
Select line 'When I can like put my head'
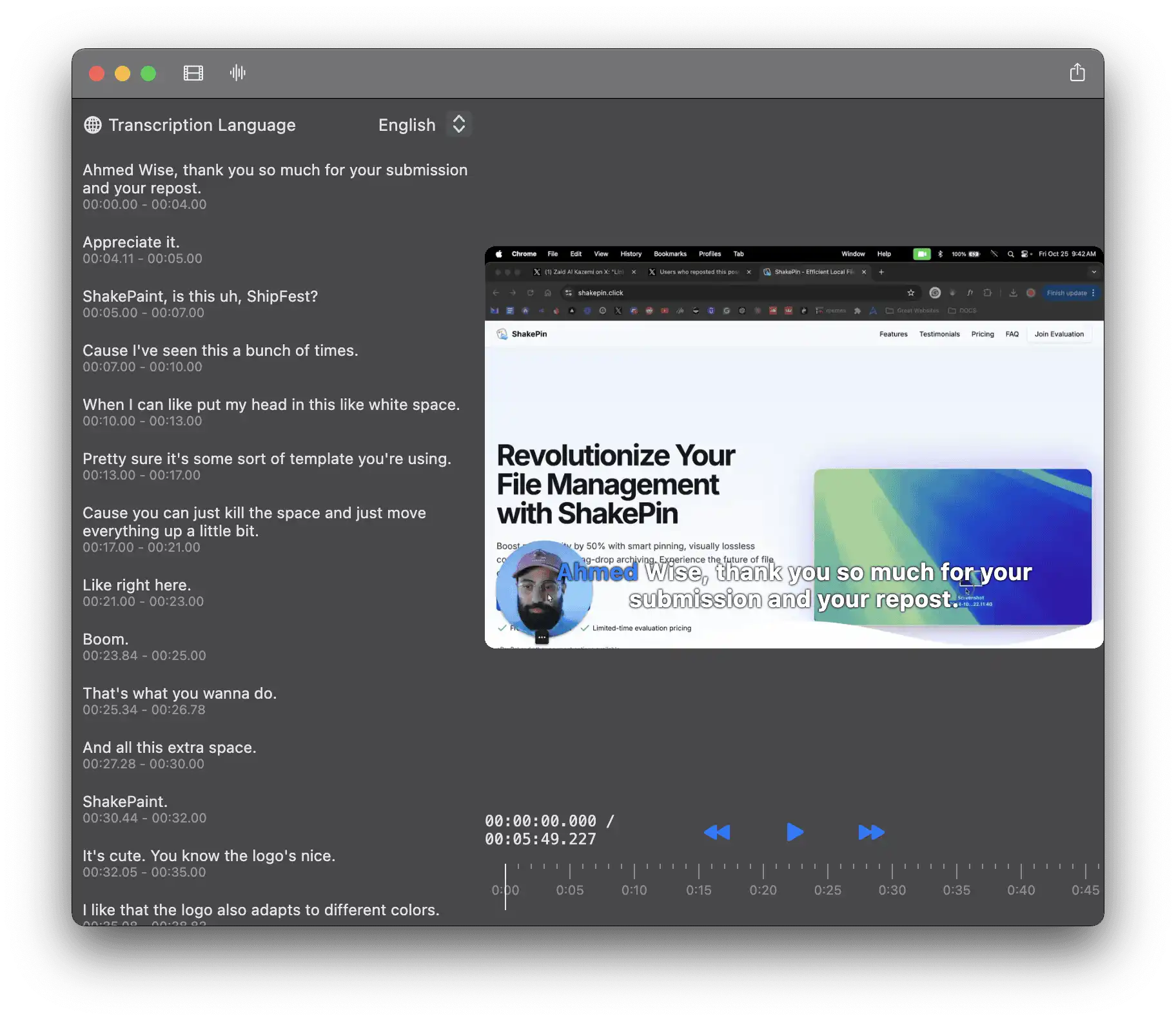[271, 405]
